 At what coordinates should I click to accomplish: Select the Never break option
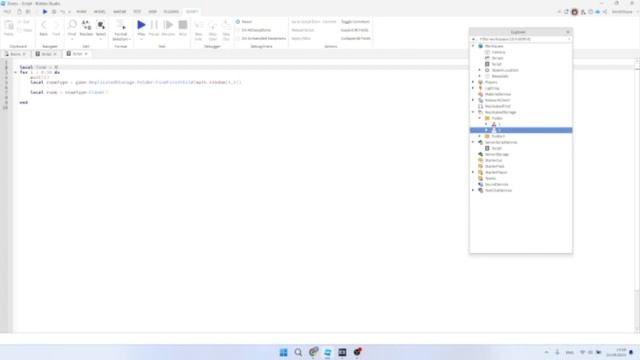click(244, 22)
